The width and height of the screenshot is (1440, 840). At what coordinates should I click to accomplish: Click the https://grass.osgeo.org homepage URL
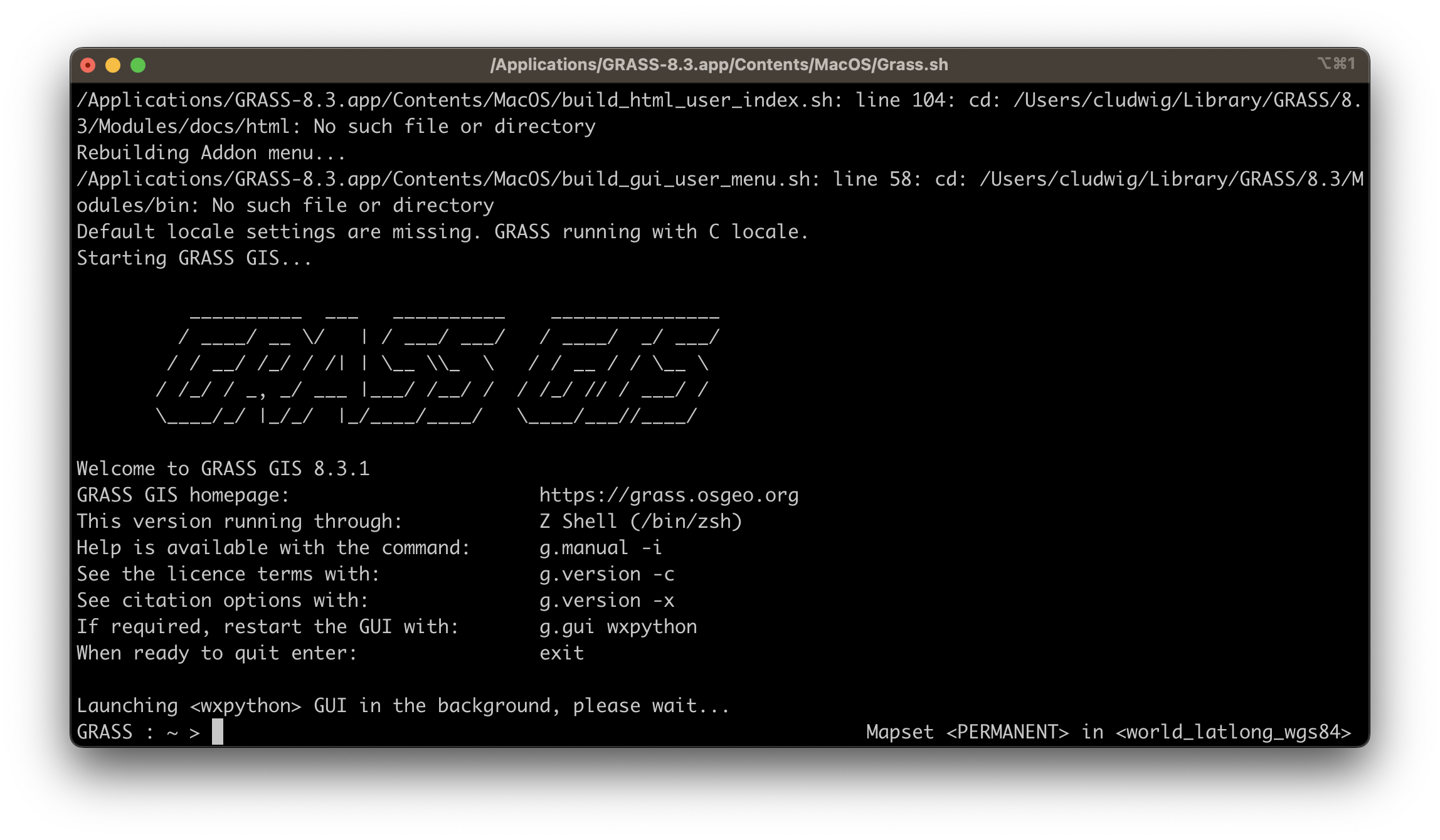[669, 495]
